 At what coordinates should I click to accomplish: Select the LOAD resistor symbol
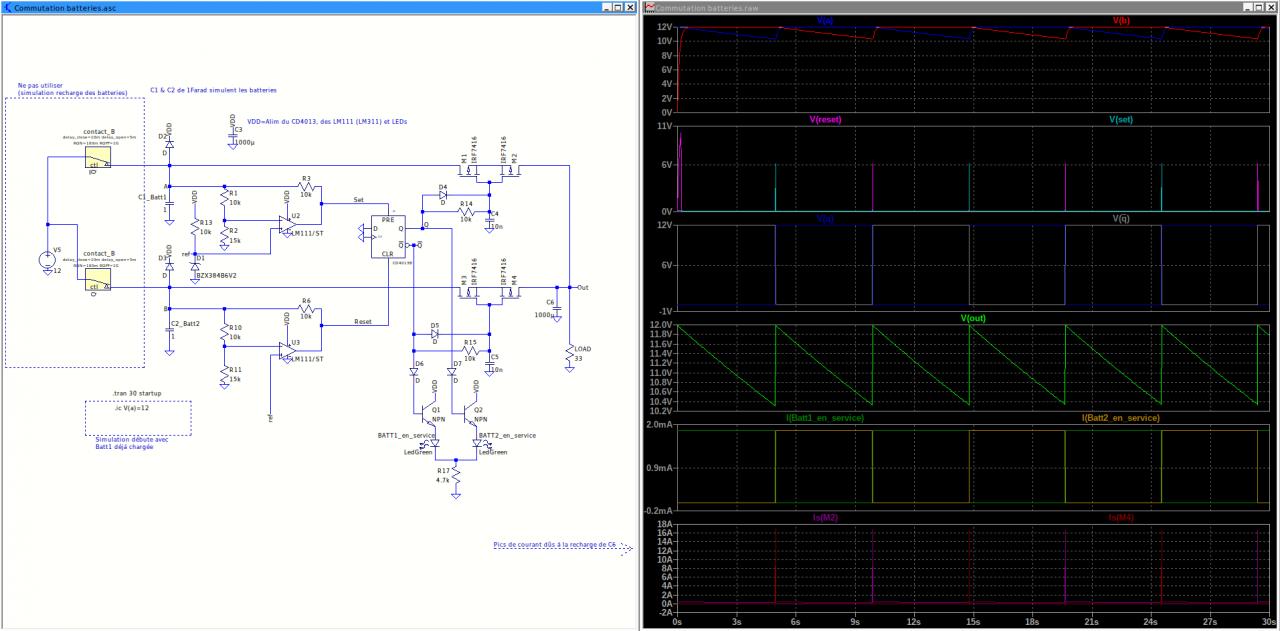569,355
